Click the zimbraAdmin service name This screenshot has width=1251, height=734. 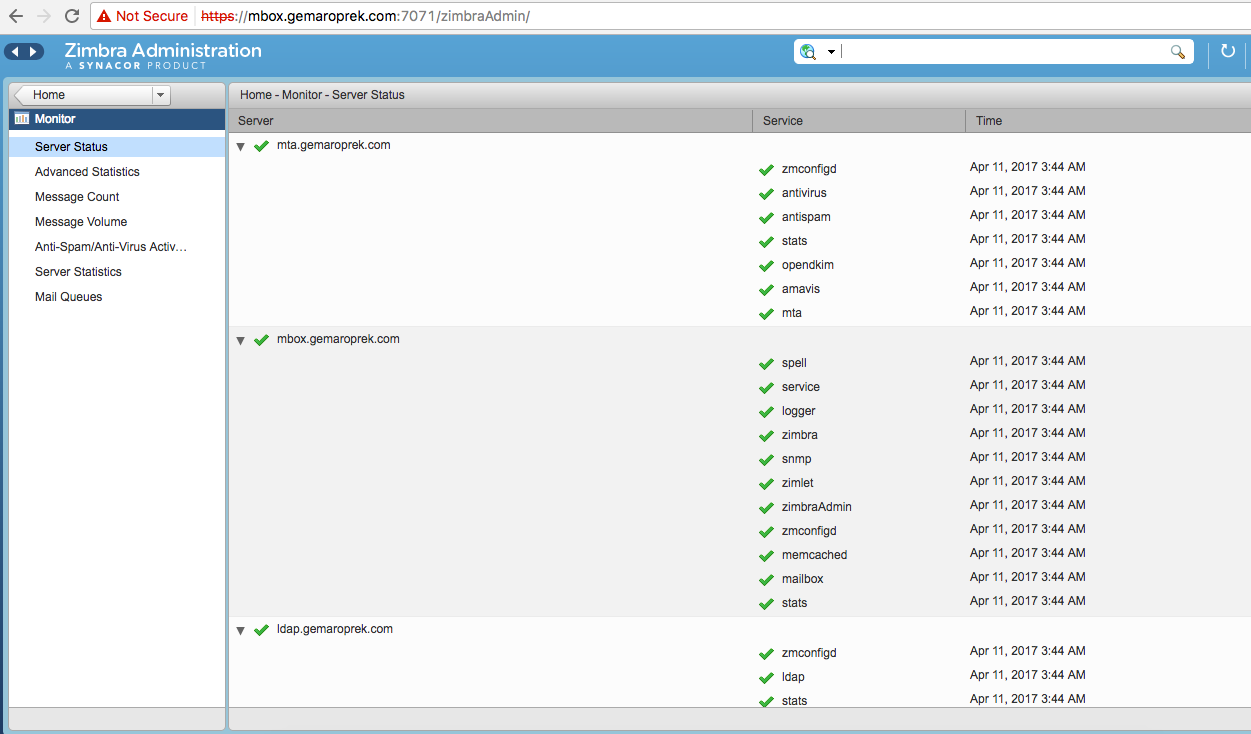[817, 507]
